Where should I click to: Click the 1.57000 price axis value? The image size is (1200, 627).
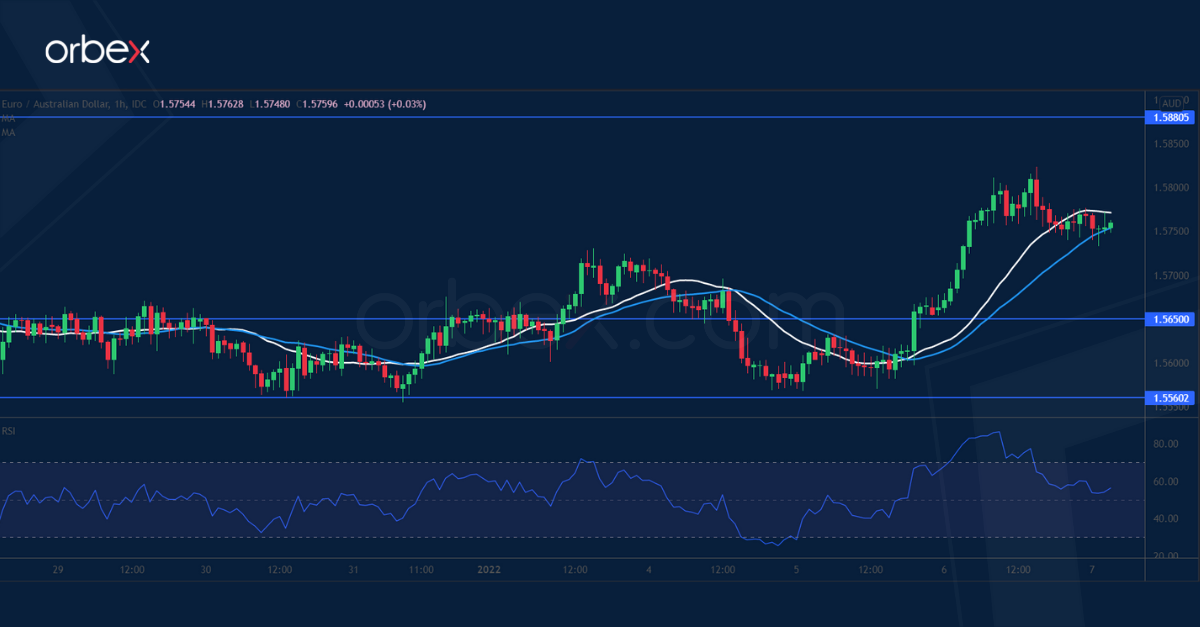(1171, 275)
